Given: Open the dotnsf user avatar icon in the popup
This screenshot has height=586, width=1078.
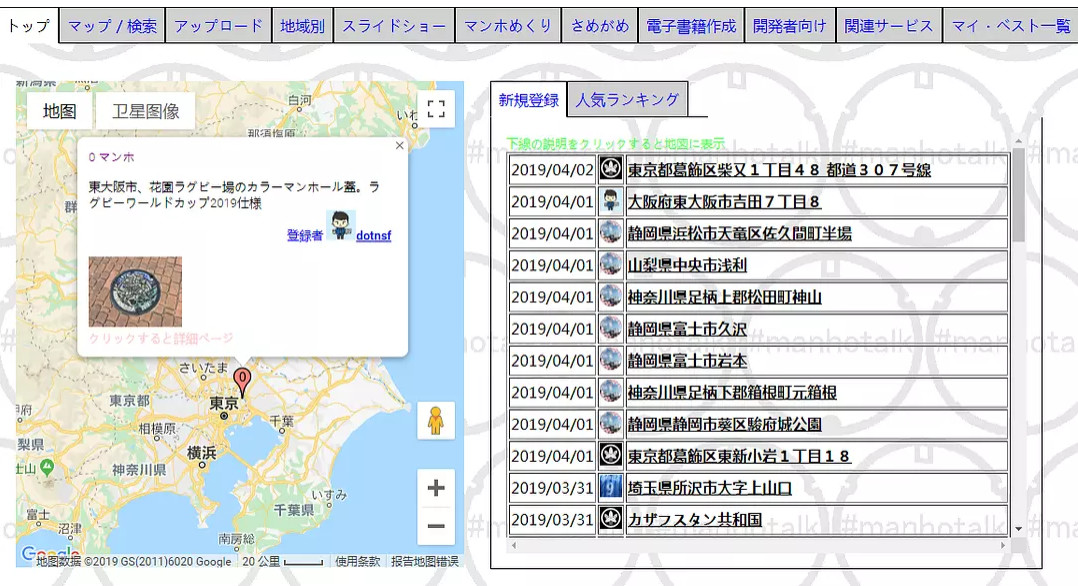Looking at the screenshot, I should [340, 226].
